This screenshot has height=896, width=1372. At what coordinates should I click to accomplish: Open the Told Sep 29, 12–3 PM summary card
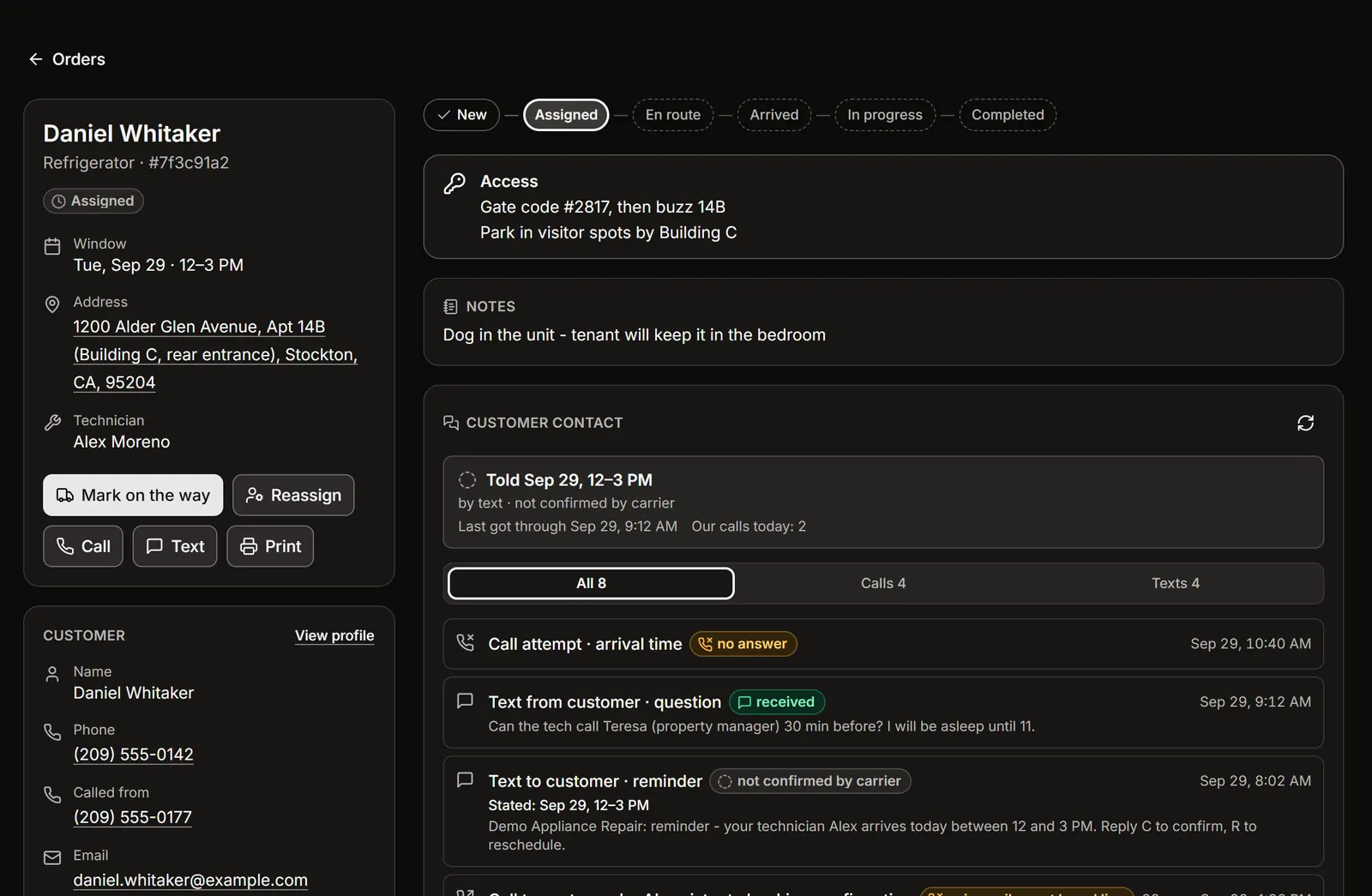coord(883,502)
